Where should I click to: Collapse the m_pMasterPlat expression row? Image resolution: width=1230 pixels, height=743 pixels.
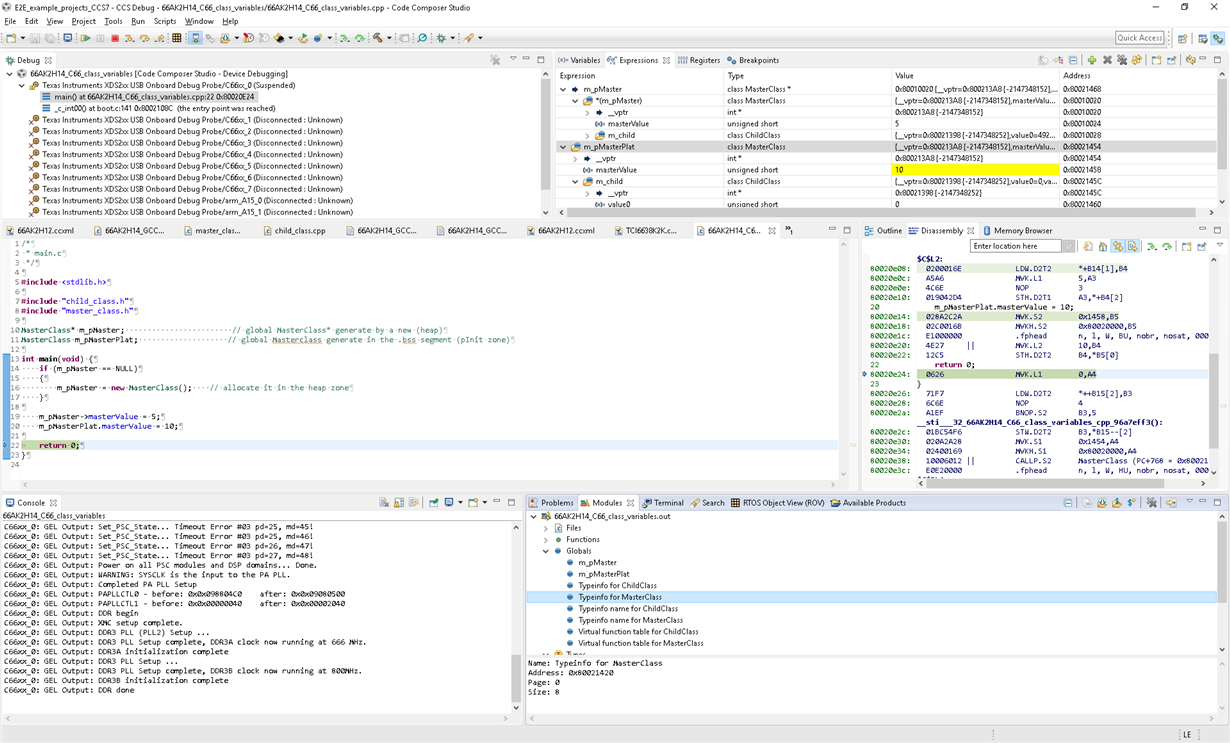pos(563,147)
